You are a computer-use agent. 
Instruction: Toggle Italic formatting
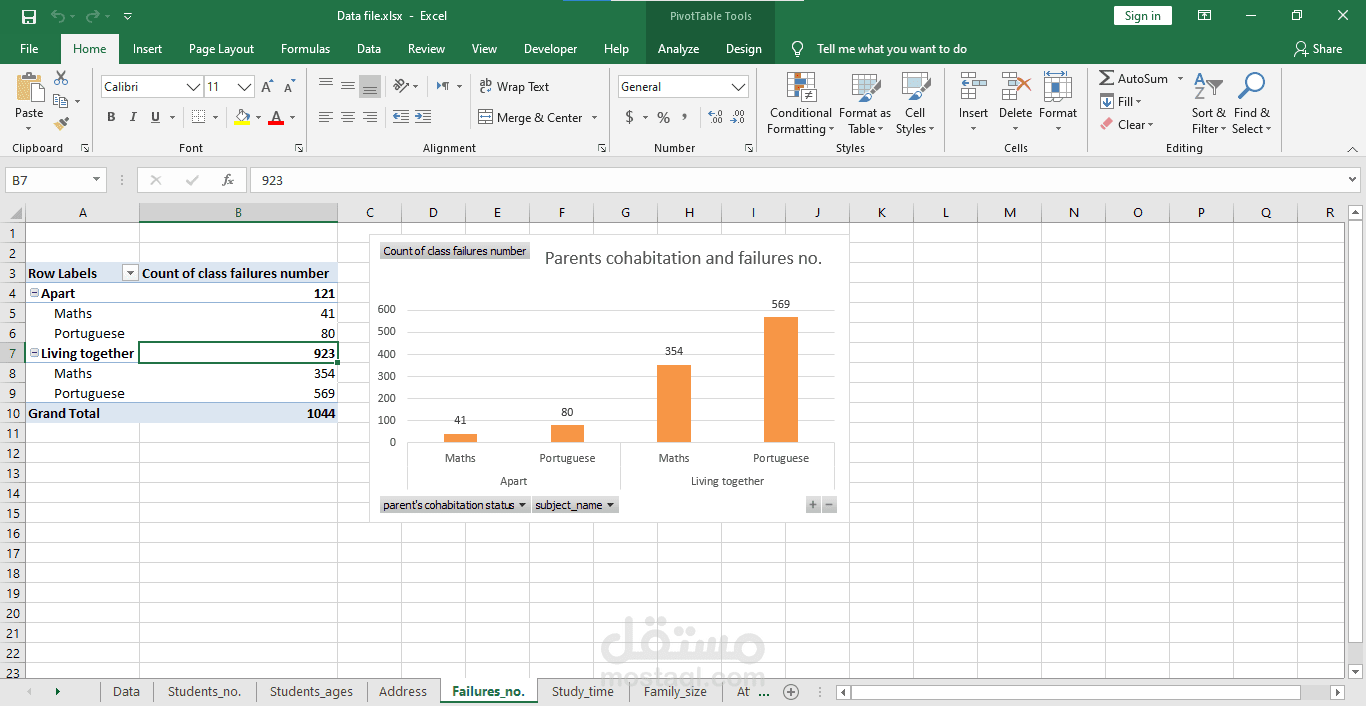[133, 117]
